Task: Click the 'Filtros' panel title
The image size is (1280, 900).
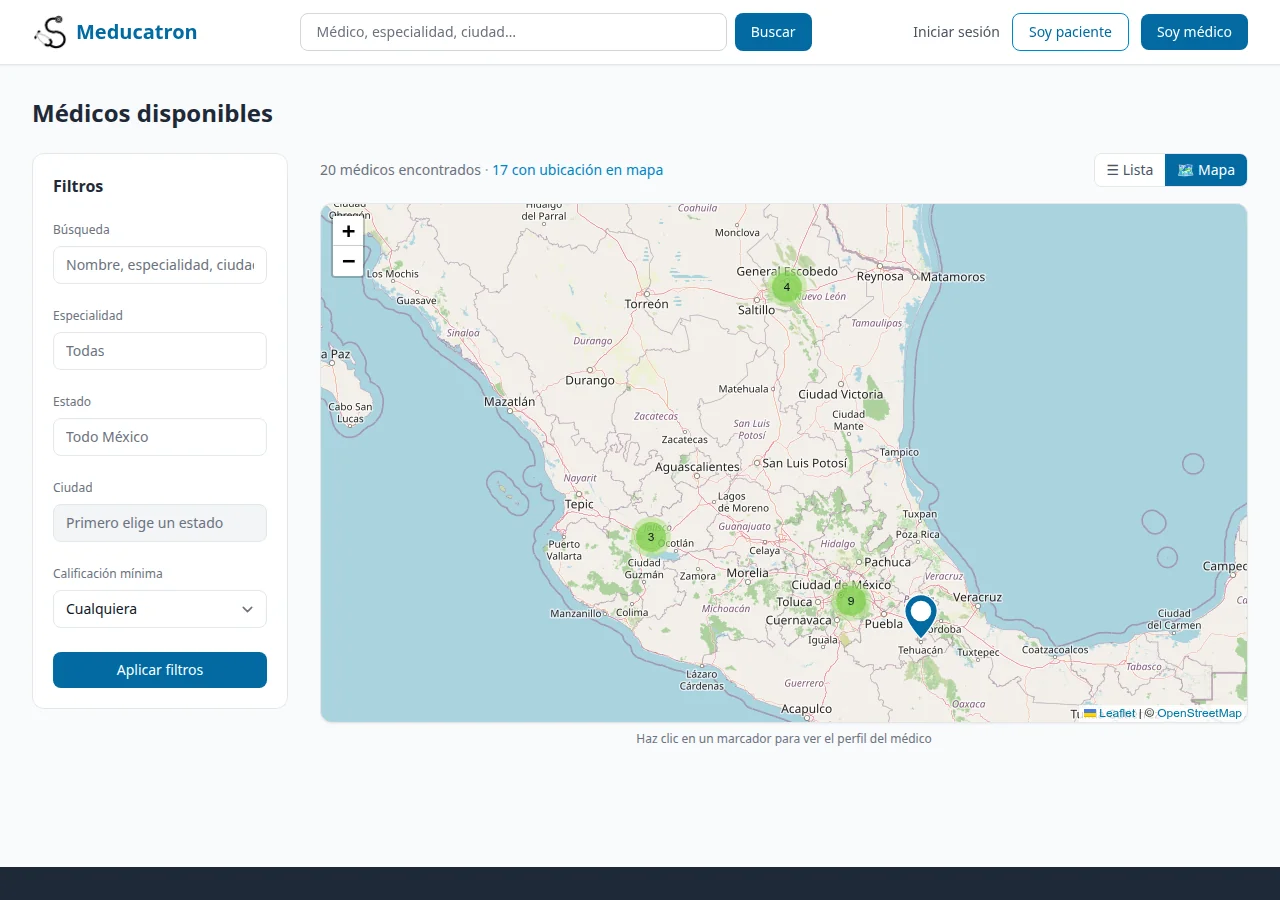Action: [78, 186]
